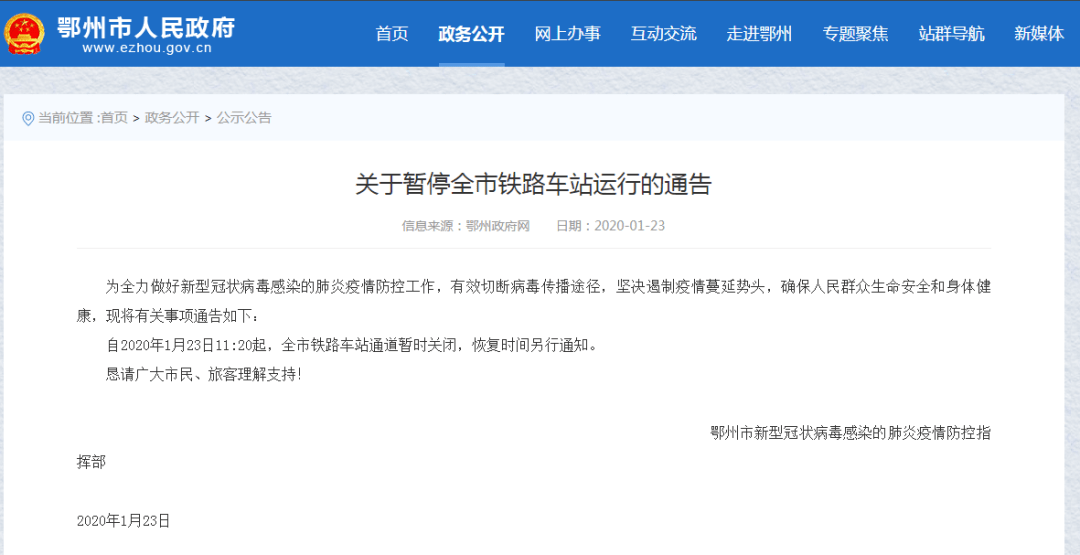Click the location pin icon in breadcrumb
Image resolution: width=1080 pixels, height=555 pixels.
(28, 118)
